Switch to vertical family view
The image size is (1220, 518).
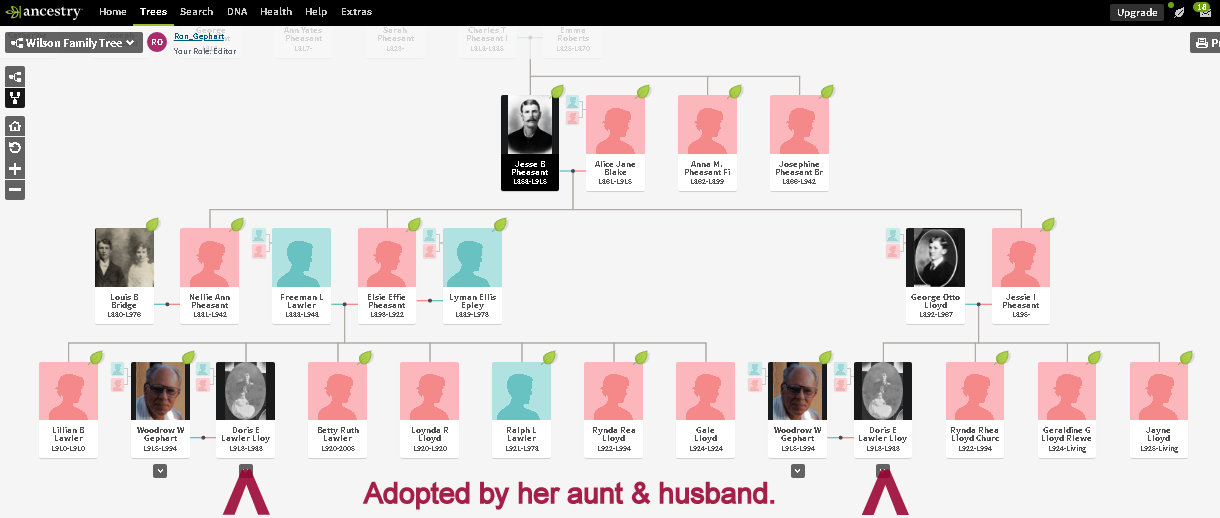(x=15, y=98)
